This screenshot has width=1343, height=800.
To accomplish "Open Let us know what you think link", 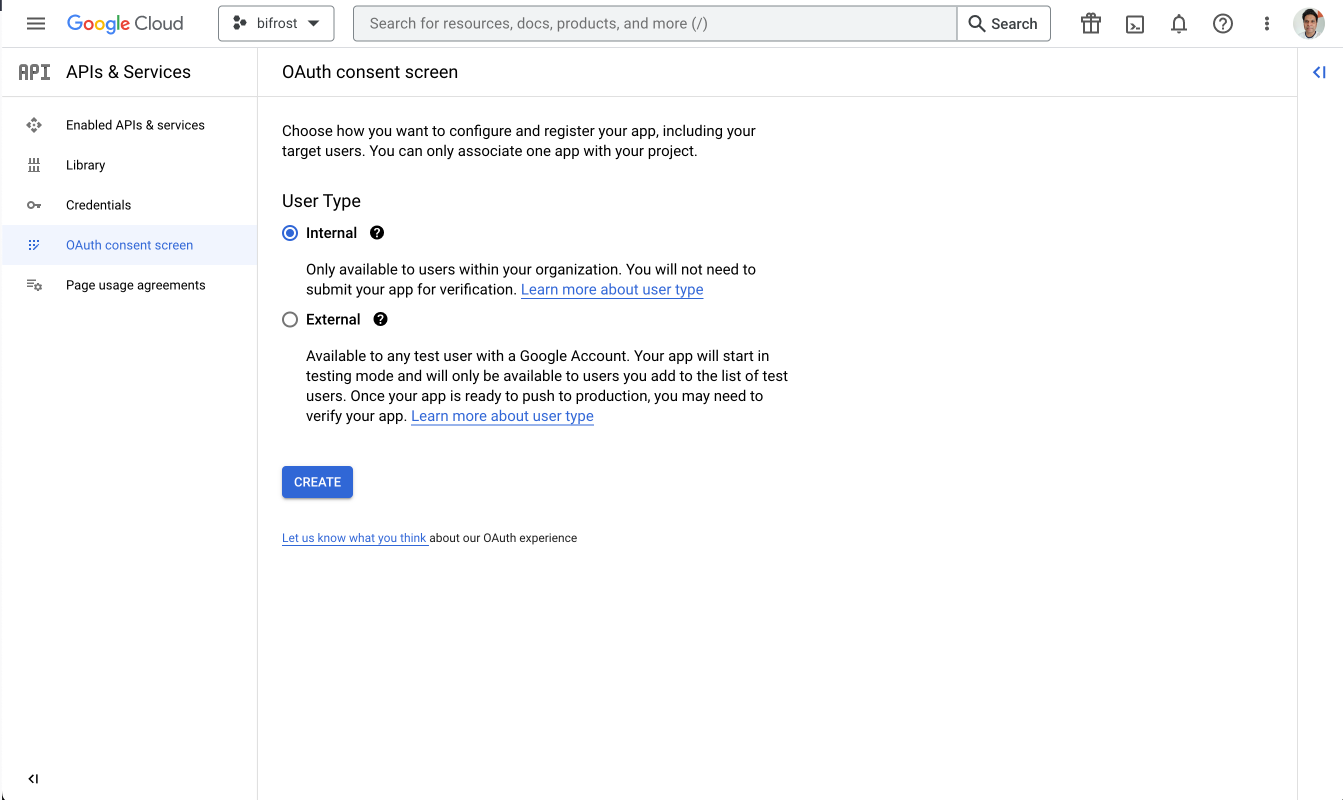I will (x=354, y=538).
